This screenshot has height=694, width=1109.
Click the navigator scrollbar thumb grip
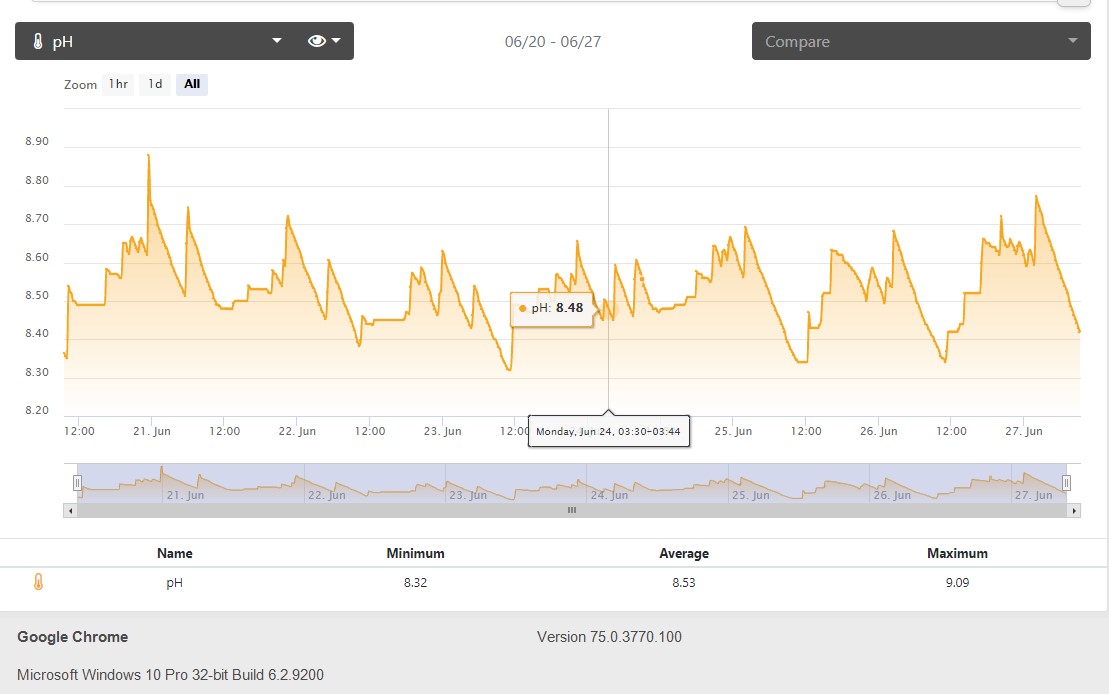pos(571,510)
